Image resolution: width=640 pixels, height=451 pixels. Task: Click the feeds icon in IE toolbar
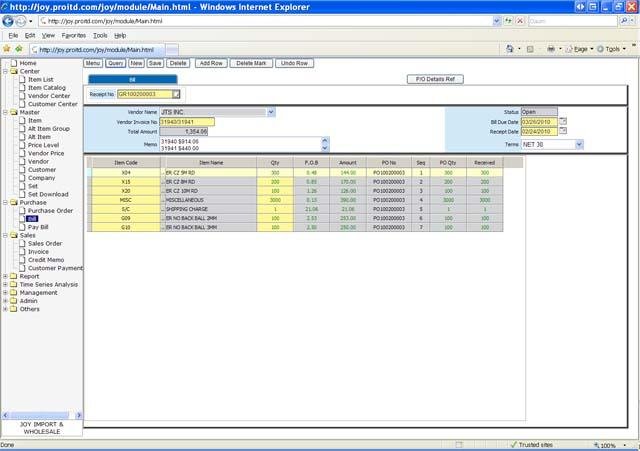[x=530, y=49]
